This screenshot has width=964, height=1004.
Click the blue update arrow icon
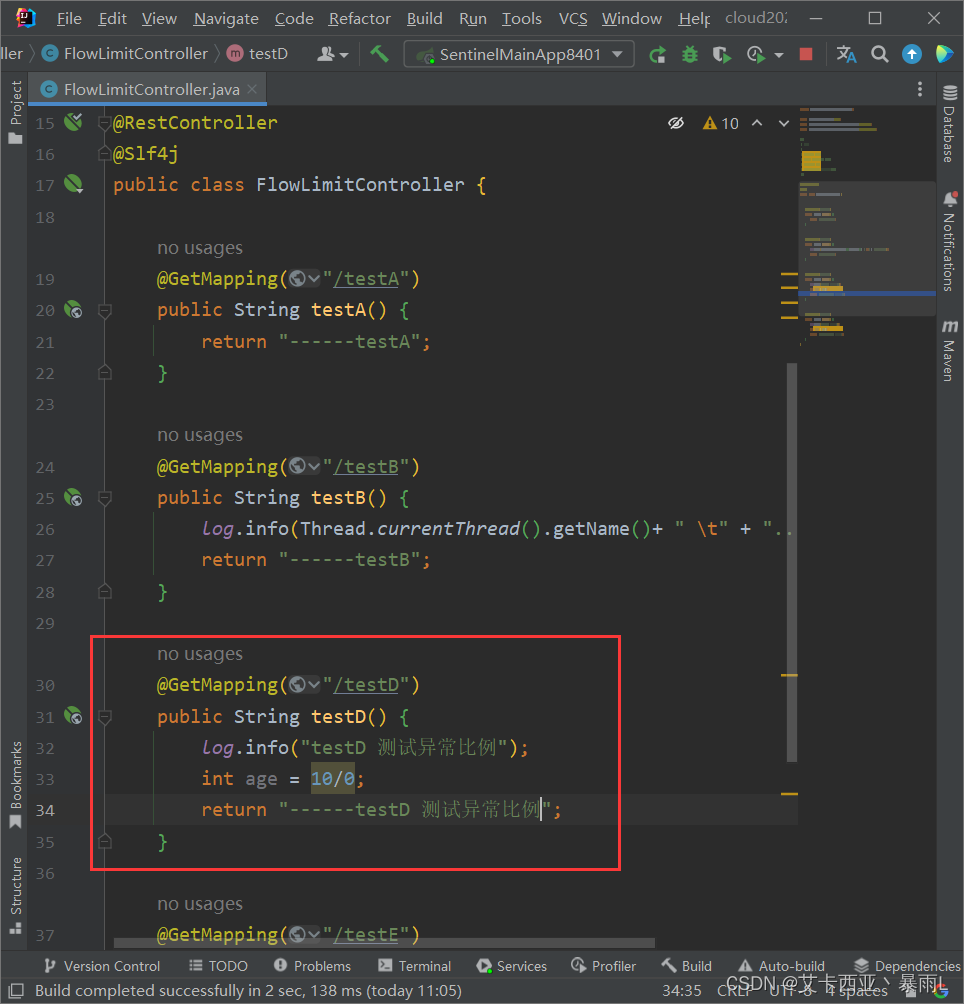click(912, 54)
